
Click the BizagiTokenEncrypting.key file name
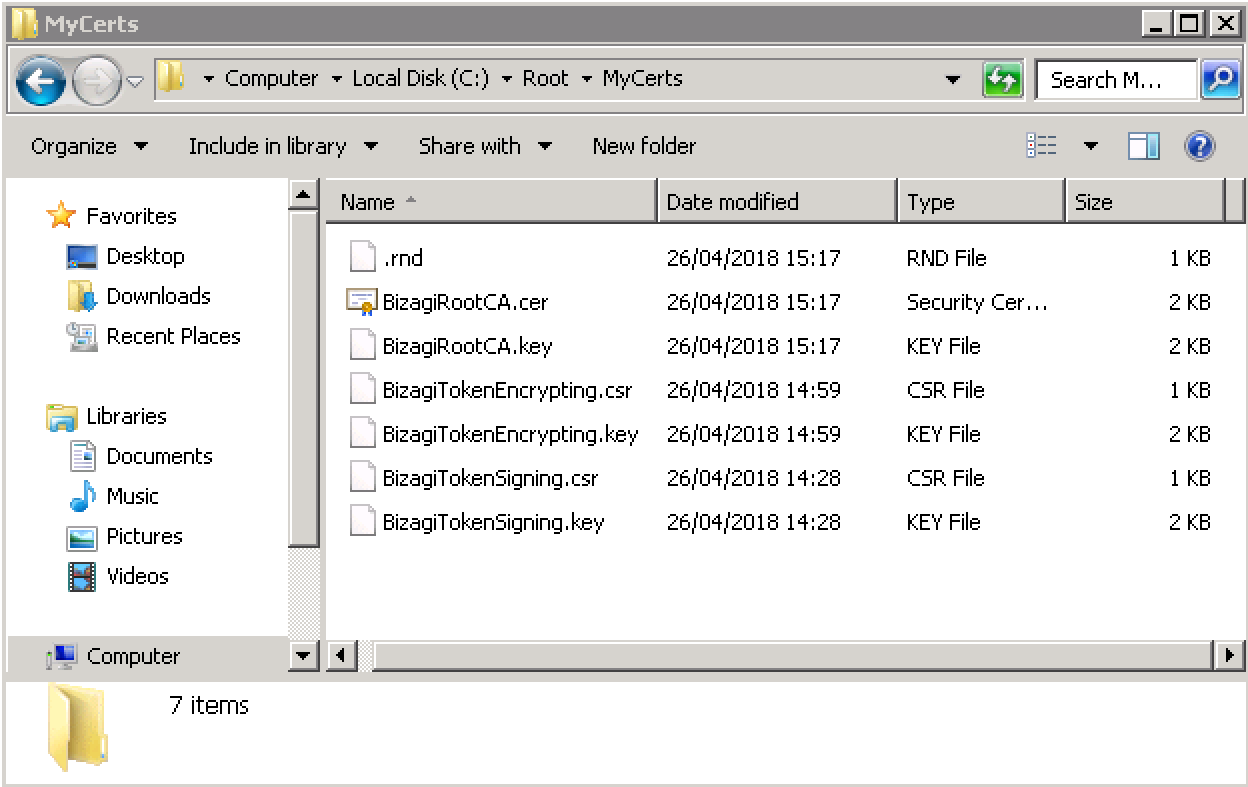pyautogui.click(x=510, y=434)
